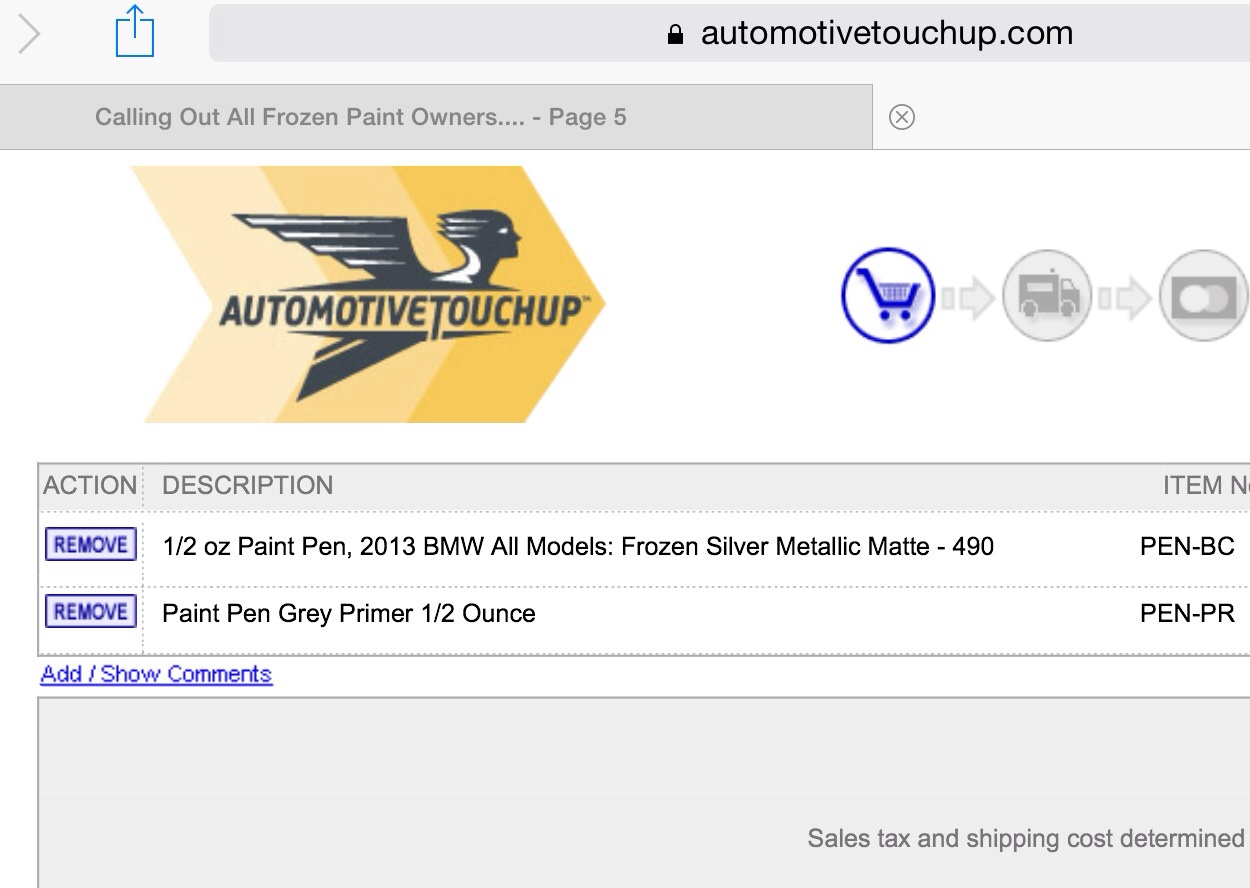Screen dimensions: 1250x888
Task: Go forward with the browser arrow
Action: (30, 34)
